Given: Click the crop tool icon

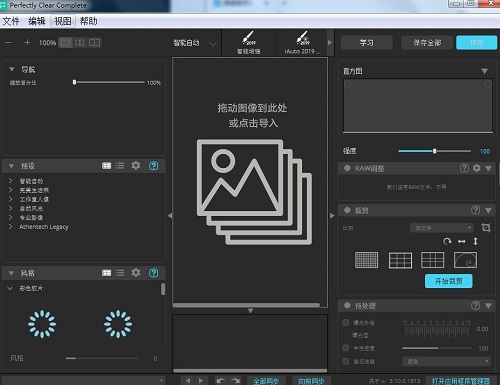Looking at the screenshot, I should (x=486, y=228).
